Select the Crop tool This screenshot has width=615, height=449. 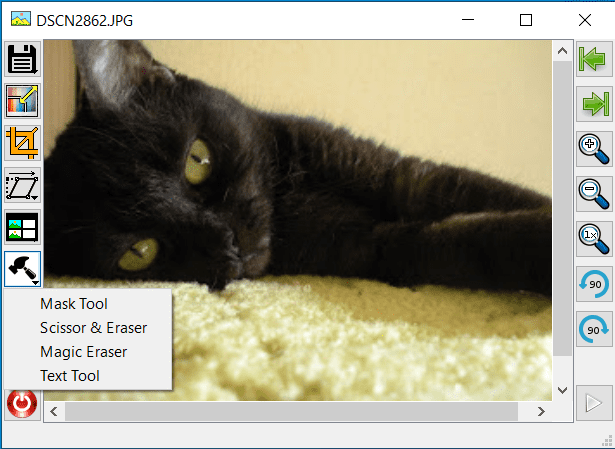point(22,143)
